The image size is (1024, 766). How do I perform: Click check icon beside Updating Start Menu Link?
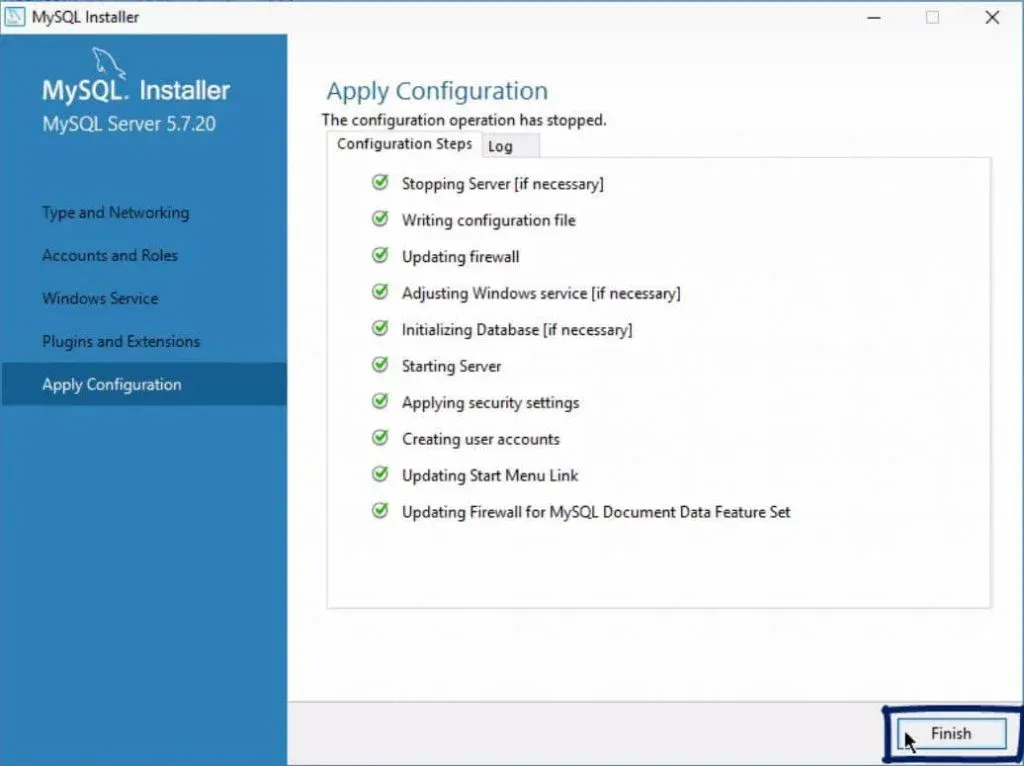380,475
